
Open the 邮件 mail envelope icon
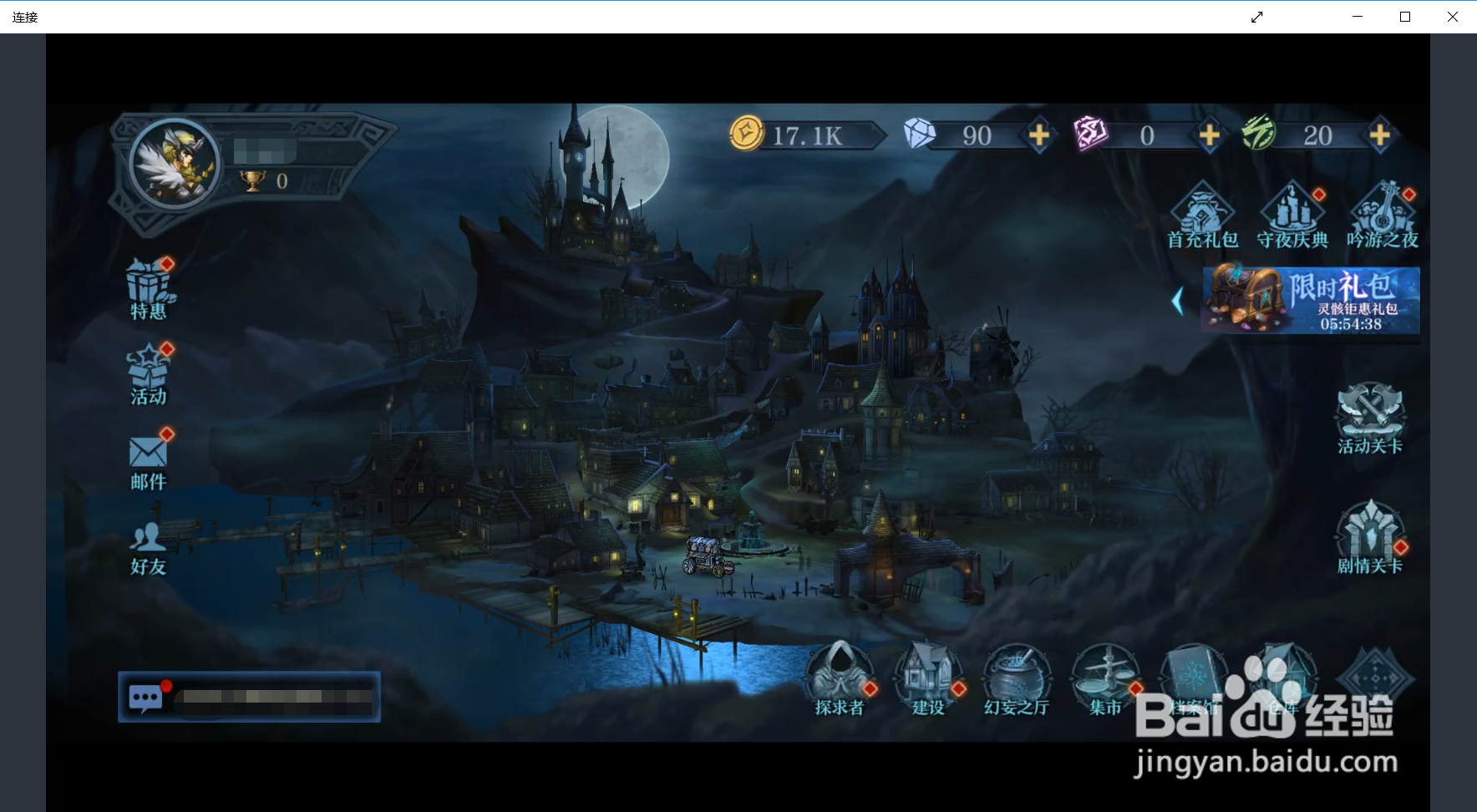coord(149,459)
